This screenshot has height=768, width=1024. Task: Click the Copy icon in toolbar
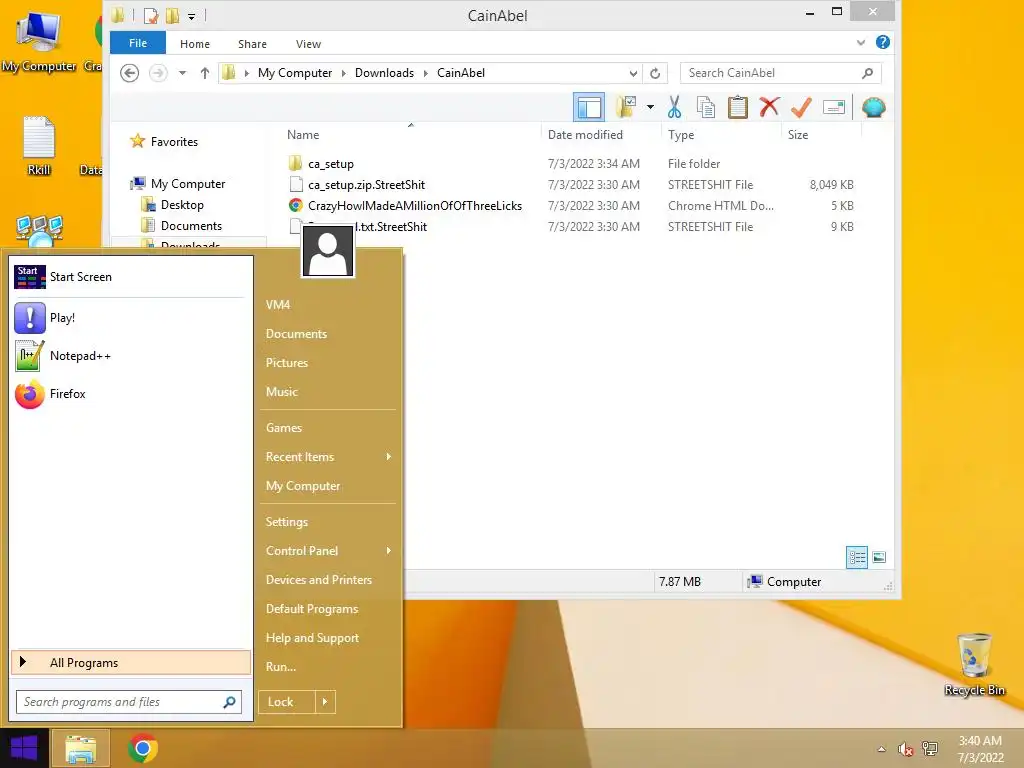(706, 107)
